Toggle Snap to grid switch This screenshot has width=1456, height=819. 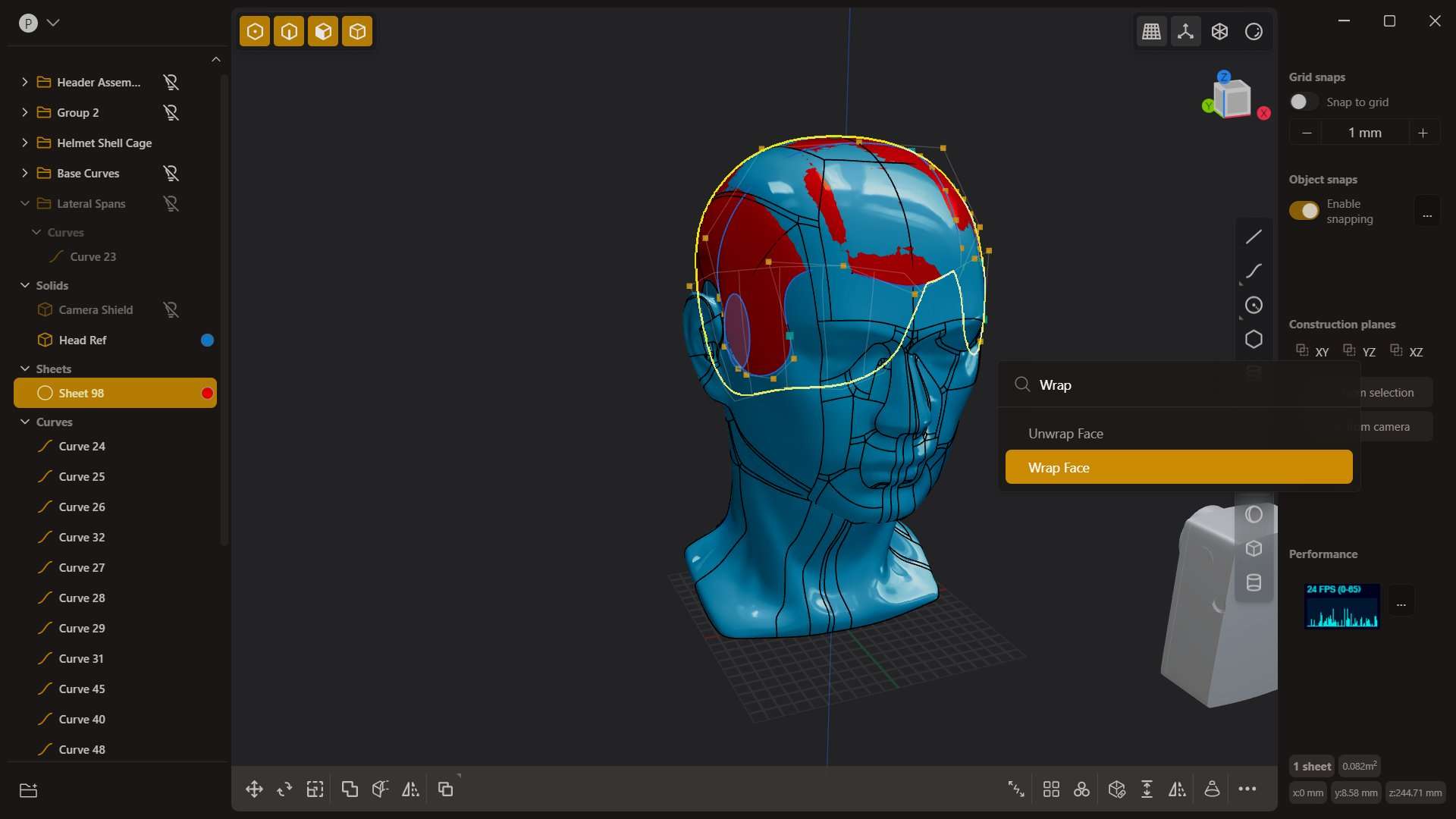[x=1304, y=102]
